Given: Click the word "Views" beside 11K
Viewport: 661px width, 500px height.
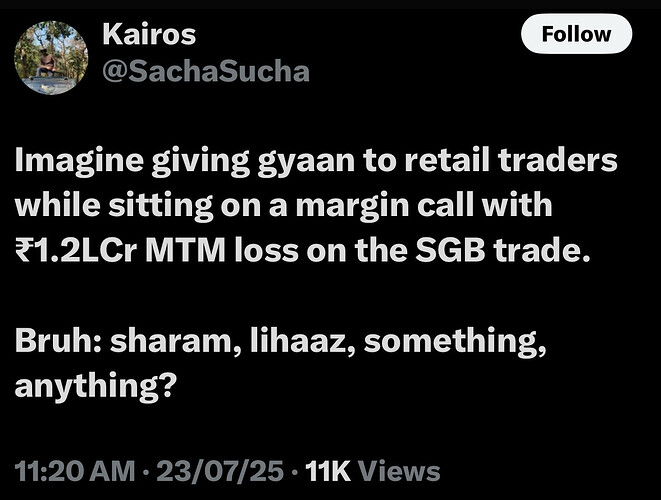Looking at the screenshot, I should coord(399,470).
